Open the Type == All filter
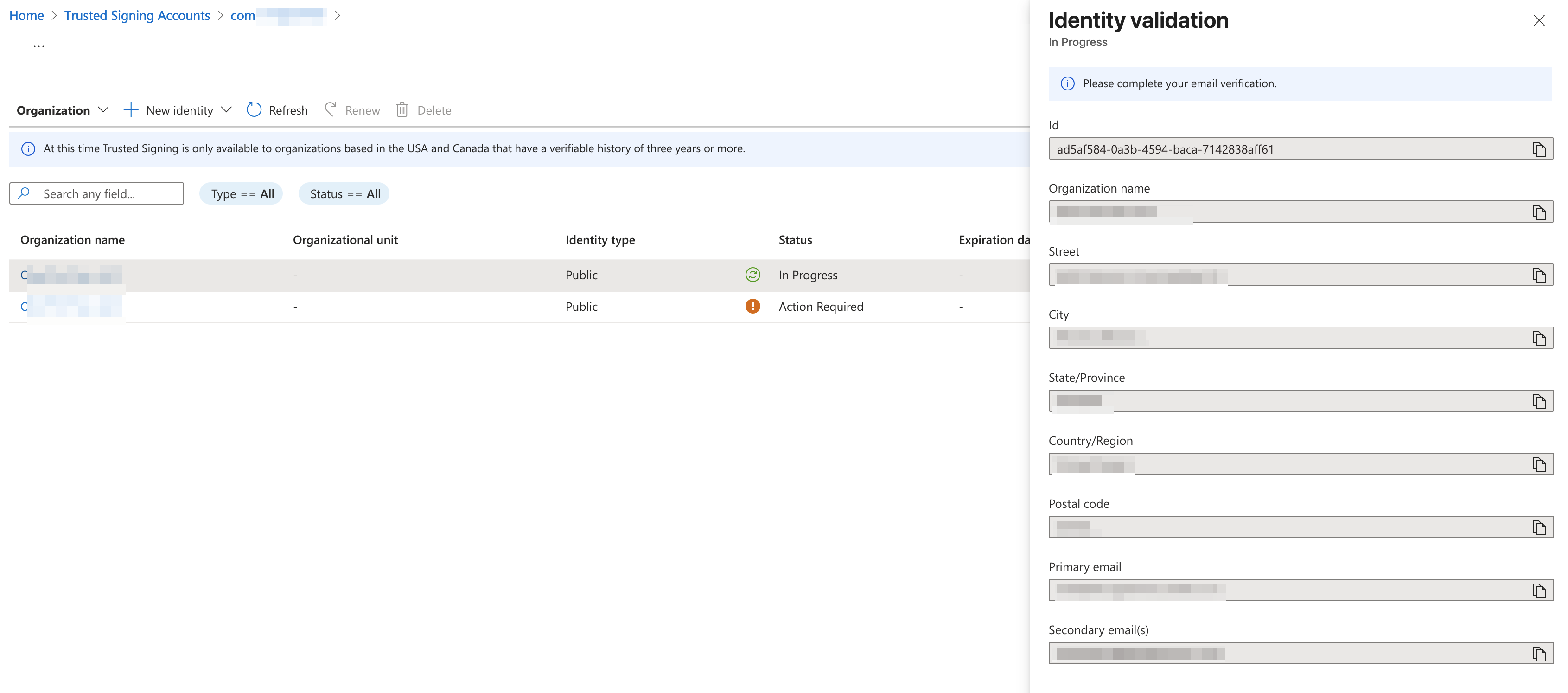The image size is (1568, 693). 241,193
